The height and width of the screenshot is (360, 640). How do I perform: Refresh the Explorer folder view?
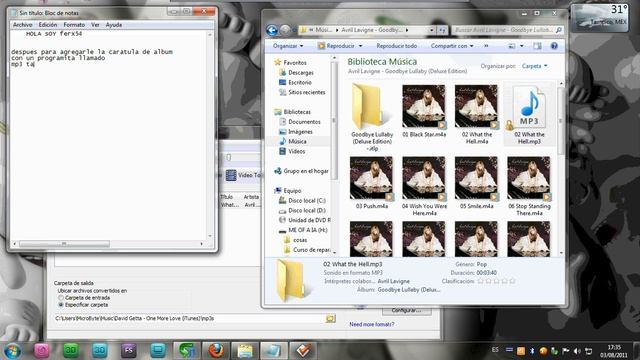(x=442, y=30)
